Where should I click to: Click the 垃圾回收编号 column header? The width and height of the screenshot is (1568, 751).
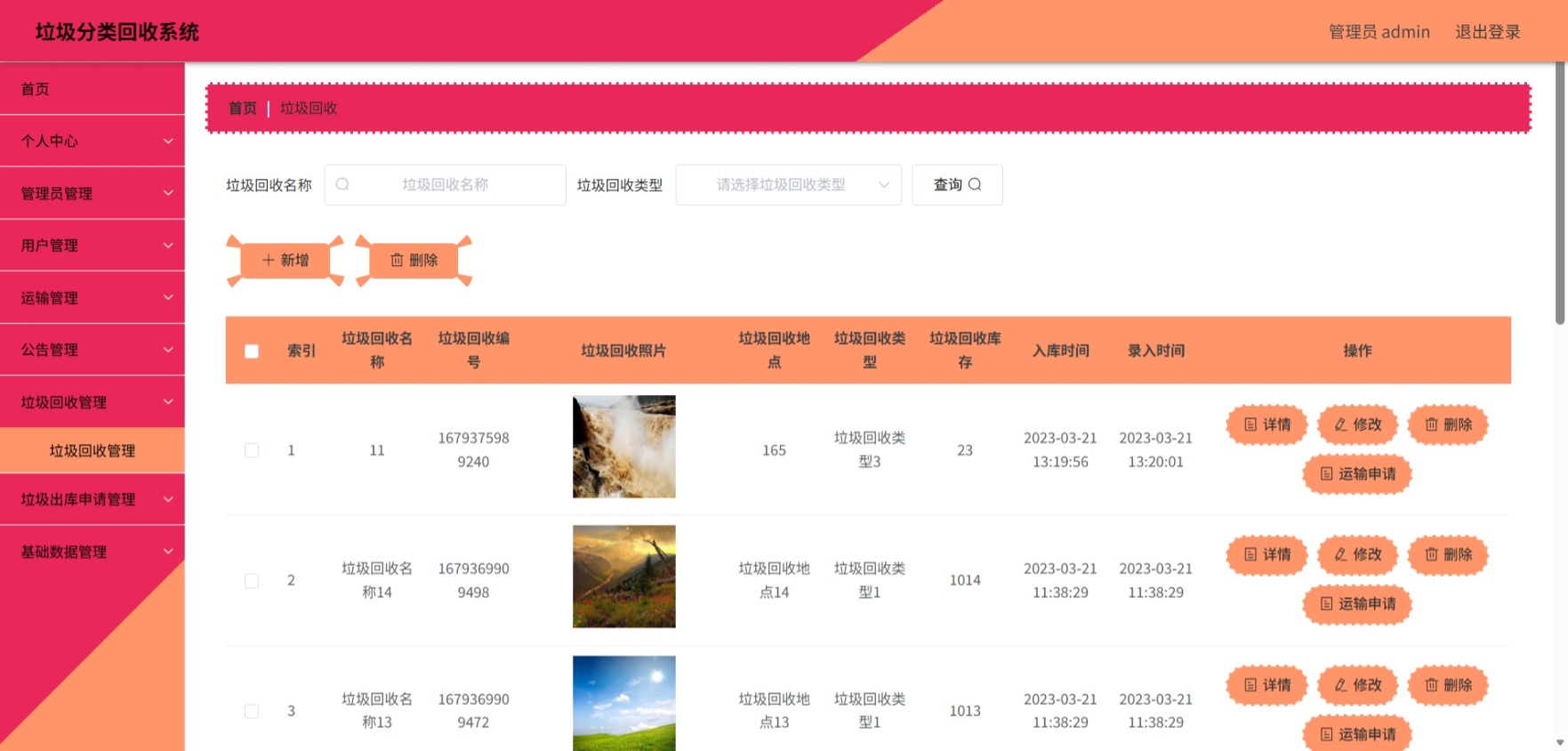(x=473, y=351)
